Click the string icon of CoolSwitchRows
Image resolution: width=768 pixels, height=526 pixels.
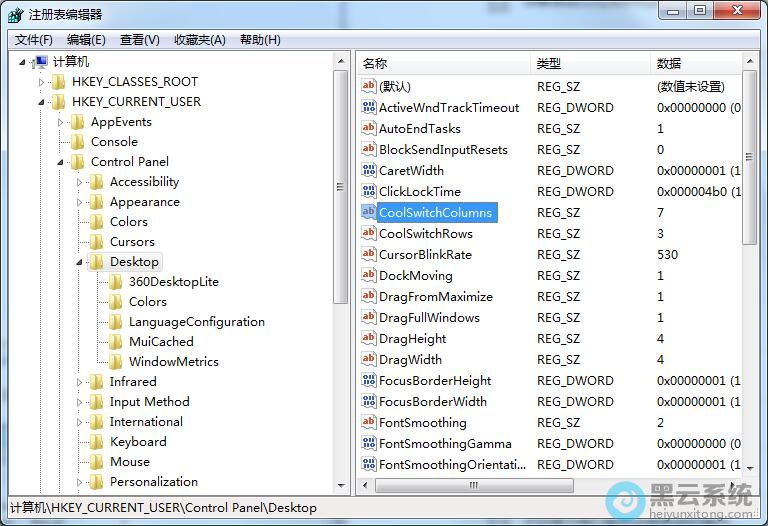pyautogui.click(x=368, y=233)
